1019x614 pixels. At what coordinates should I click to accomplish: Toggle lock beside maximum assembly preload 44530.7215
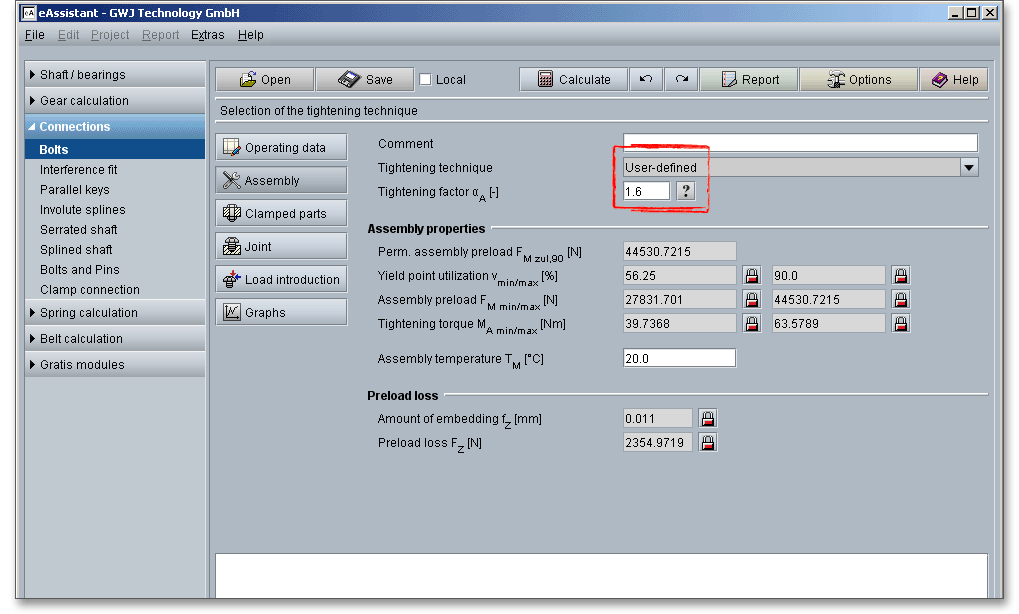(x=900, y=299)
